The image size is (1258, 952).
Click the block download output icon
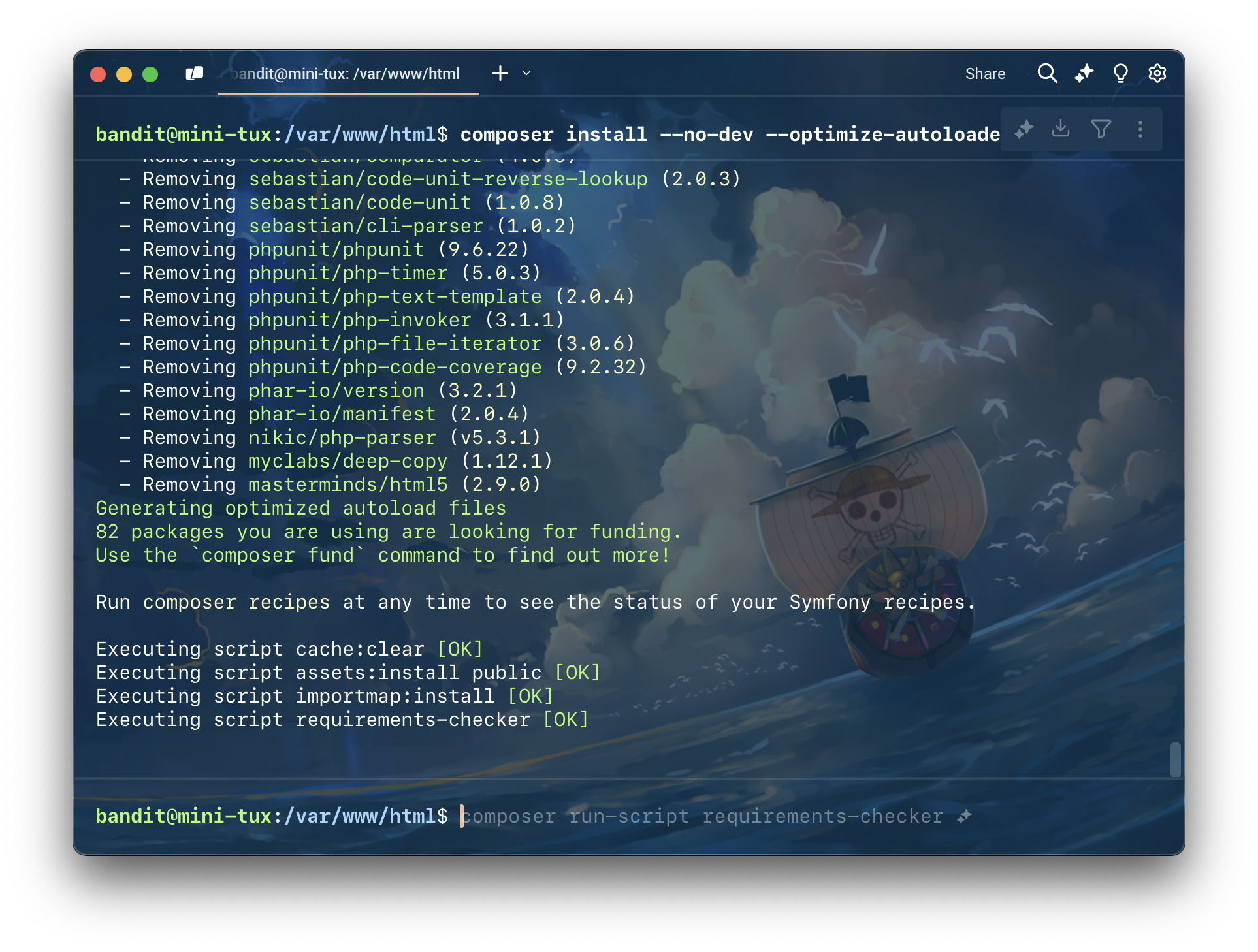(x=1061, y=129)
